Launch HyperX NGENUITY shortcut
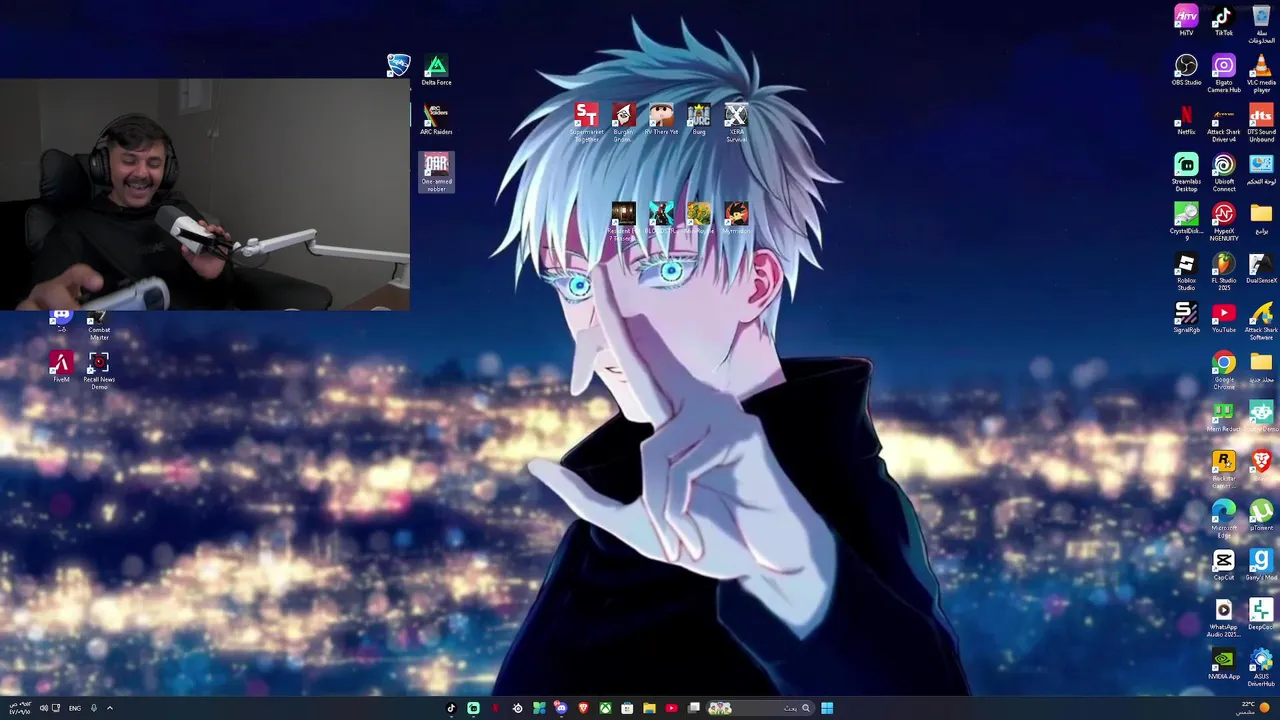 tap(1224, 221)
